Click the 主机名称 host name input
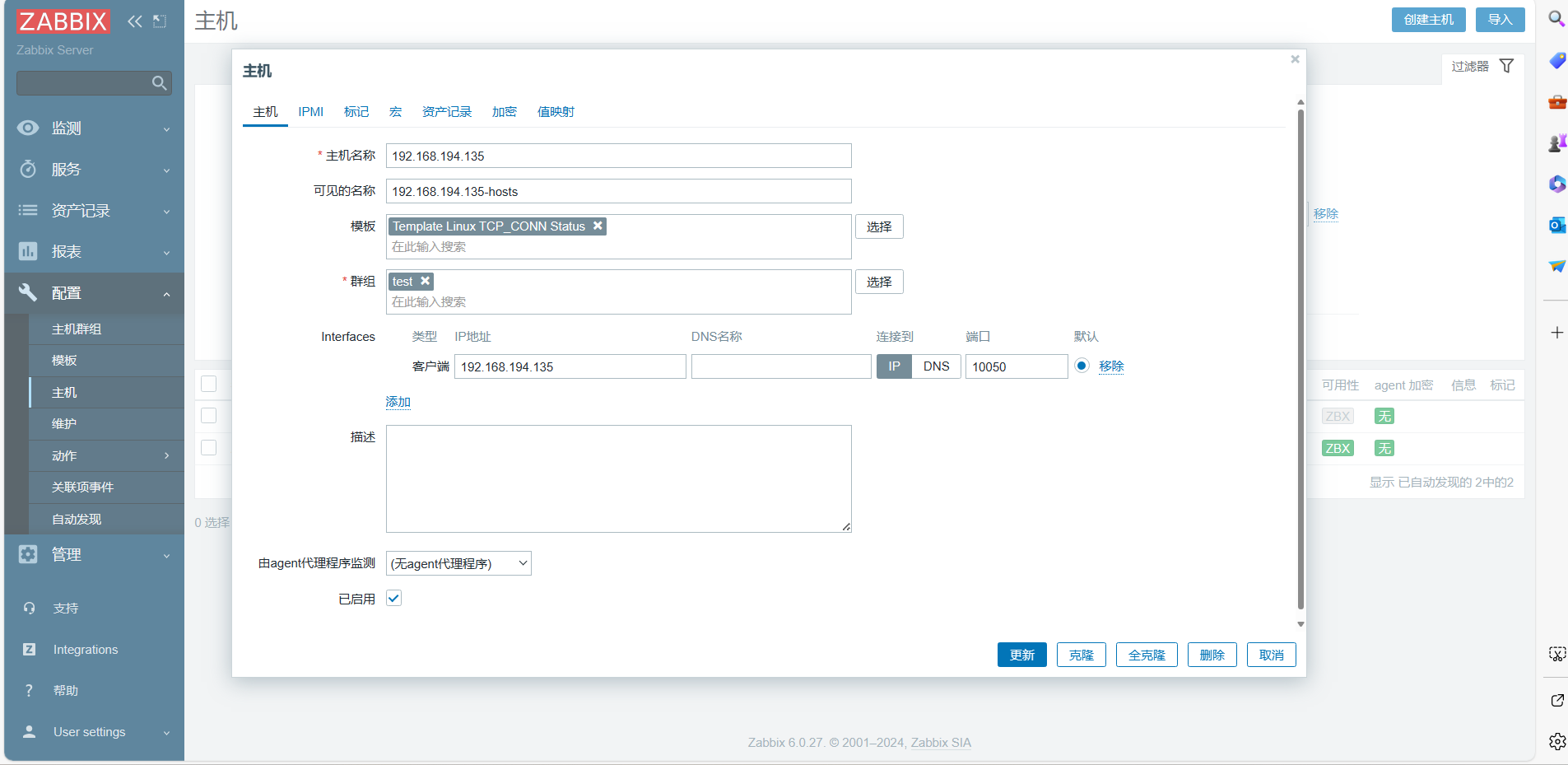The image size is (1568, 765). click(618, 156)
